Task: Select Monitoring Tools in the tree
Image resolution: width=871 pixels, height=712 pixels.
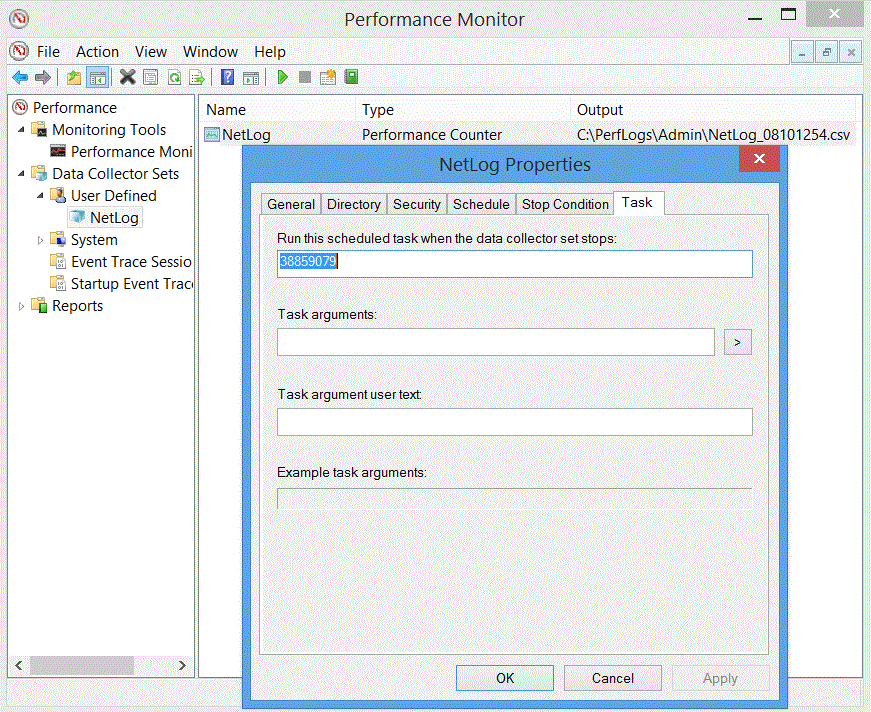Action: click(109, 130)
